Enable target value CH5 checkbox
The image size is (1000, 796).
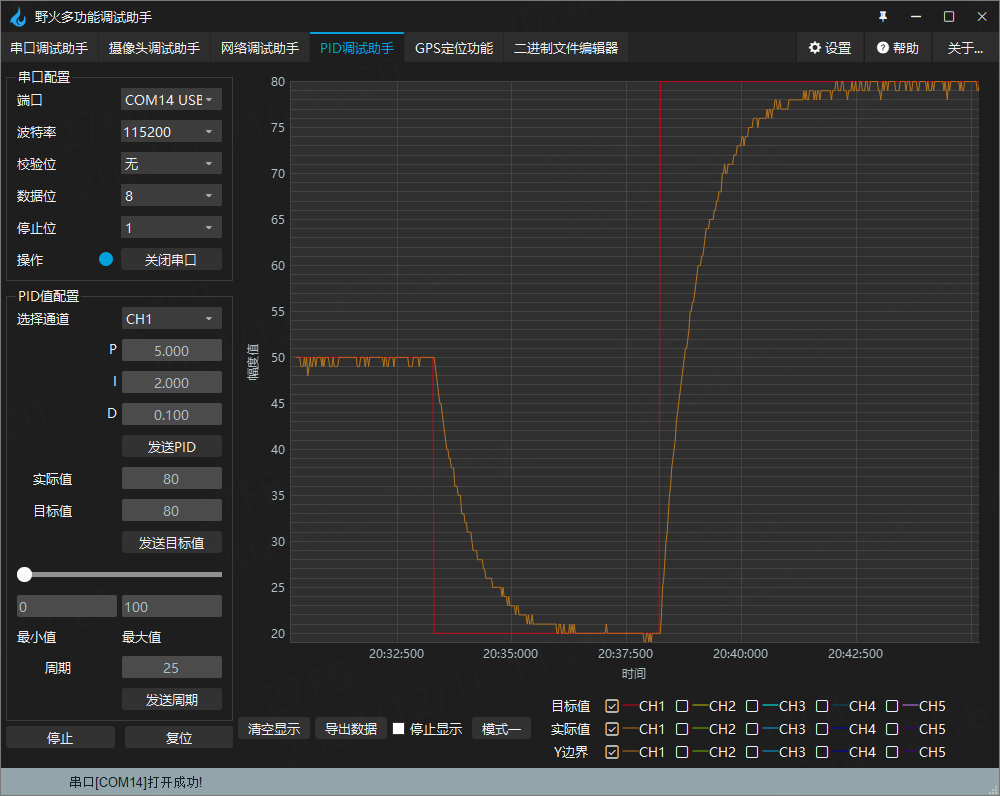[x=892, y=706]
